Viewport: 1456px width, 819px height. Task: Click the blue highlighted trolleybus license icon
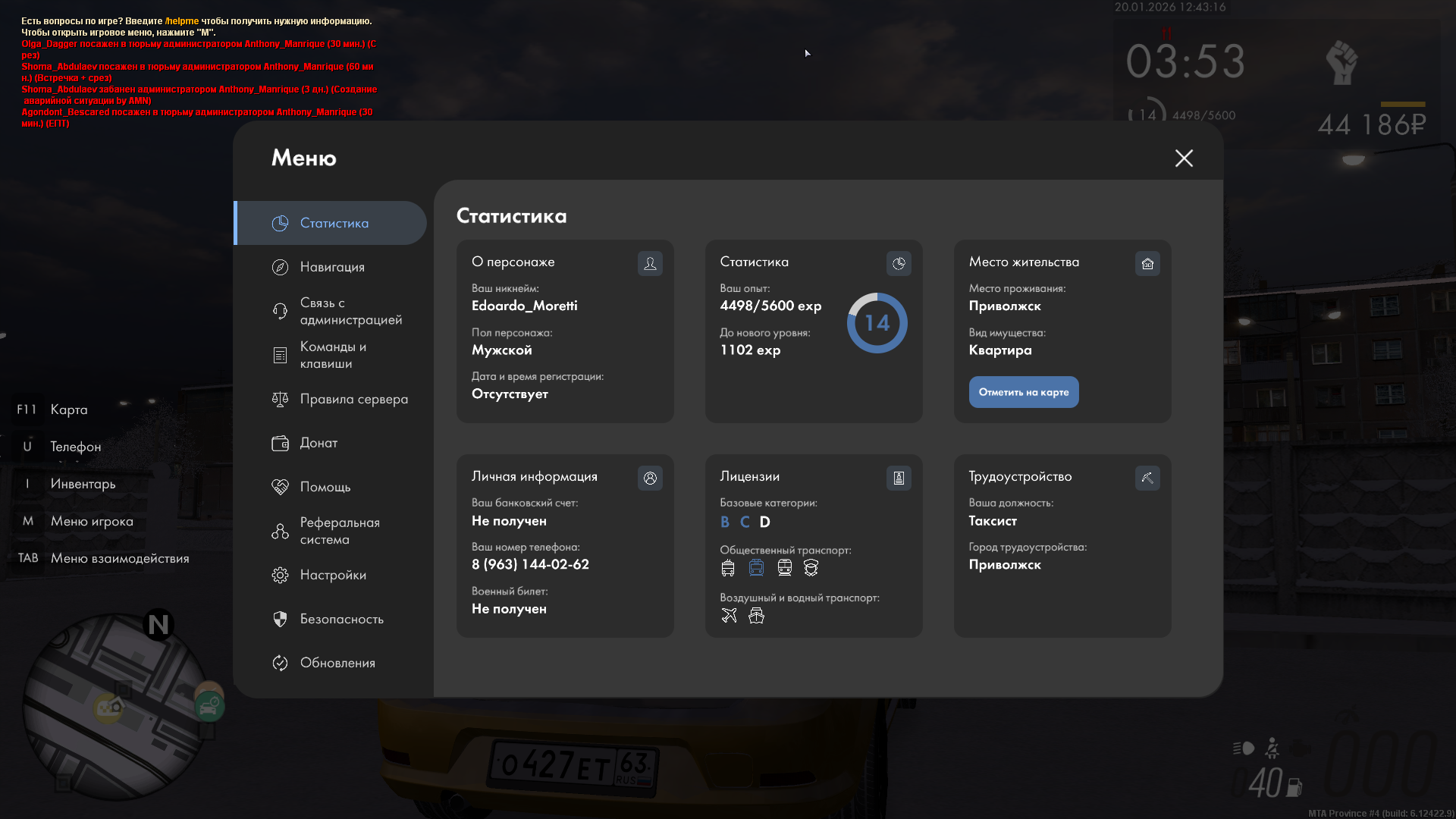pos(756,567)
